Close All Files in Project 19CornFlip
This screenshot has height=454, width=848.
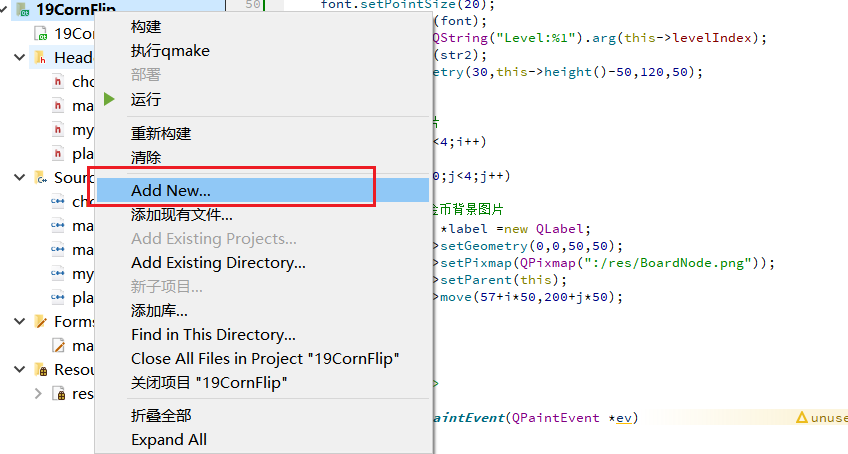[x=265, y=359]
